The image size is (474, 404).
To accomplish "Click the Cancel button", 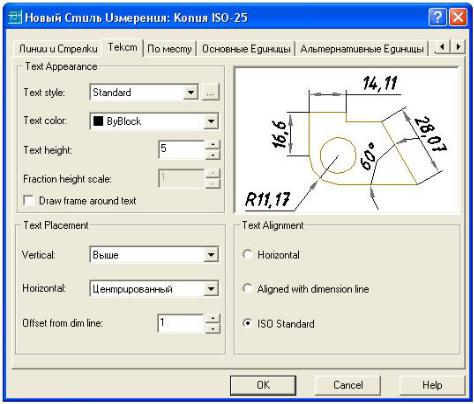I will pos(348,385).
